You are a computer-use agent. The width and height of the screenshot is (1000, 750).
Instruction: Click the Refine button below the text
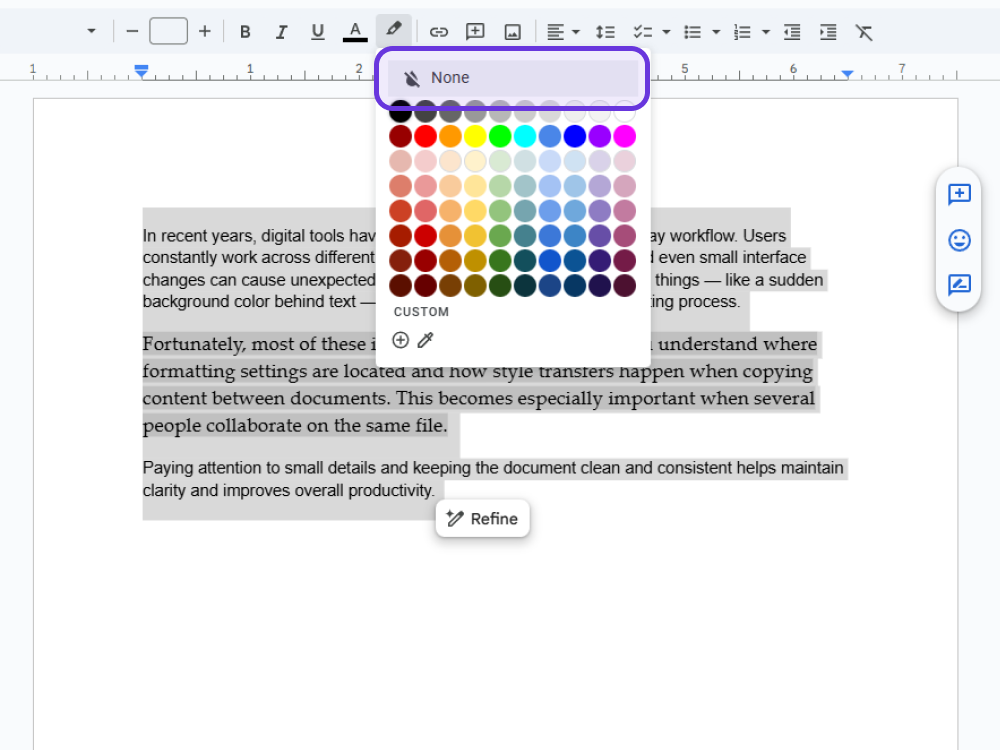tap(482, 518)
